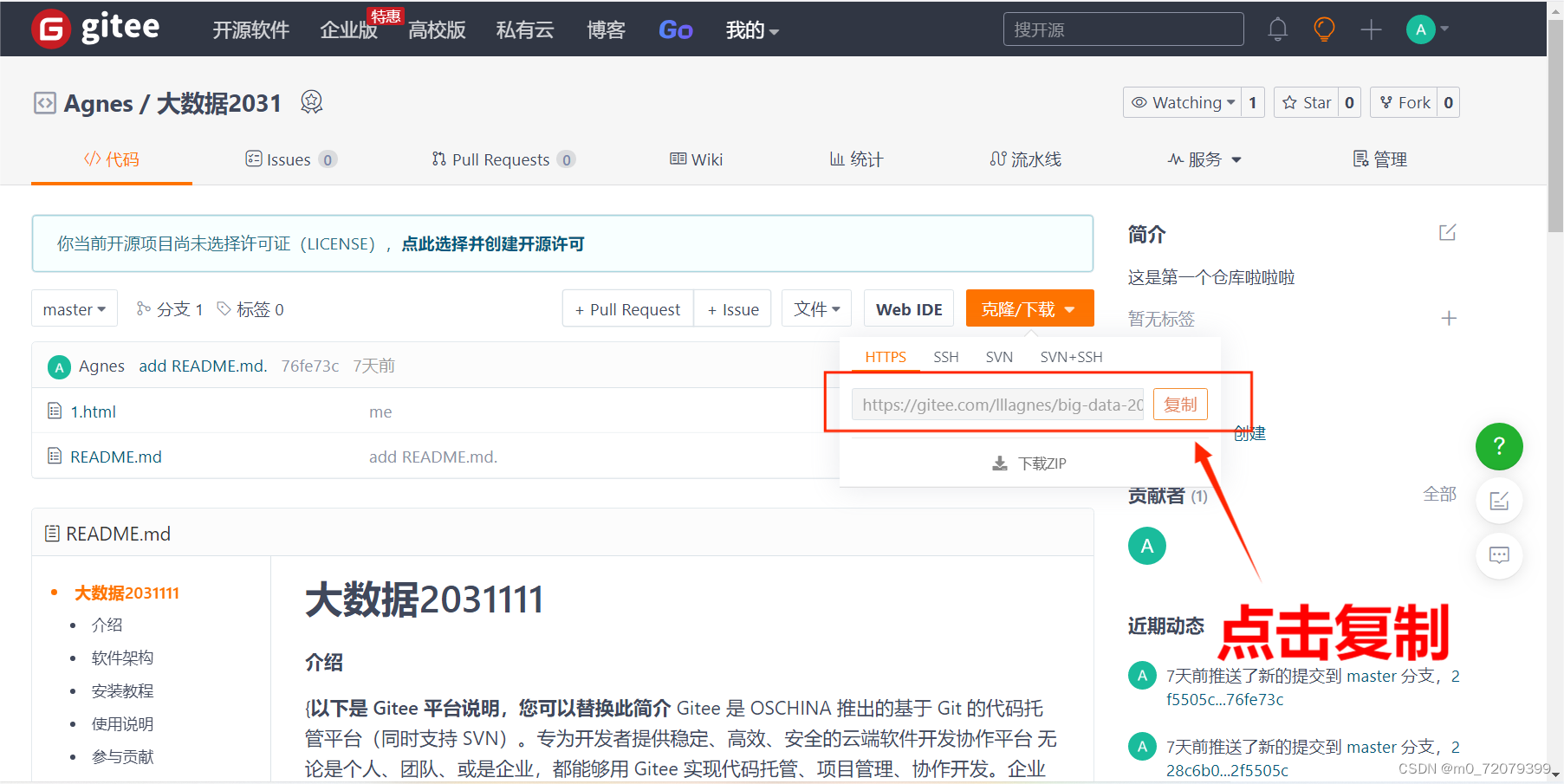Select the HTTPS clone tab
The width and height of the screenshot is (1564, 784).
pos(886,357)
